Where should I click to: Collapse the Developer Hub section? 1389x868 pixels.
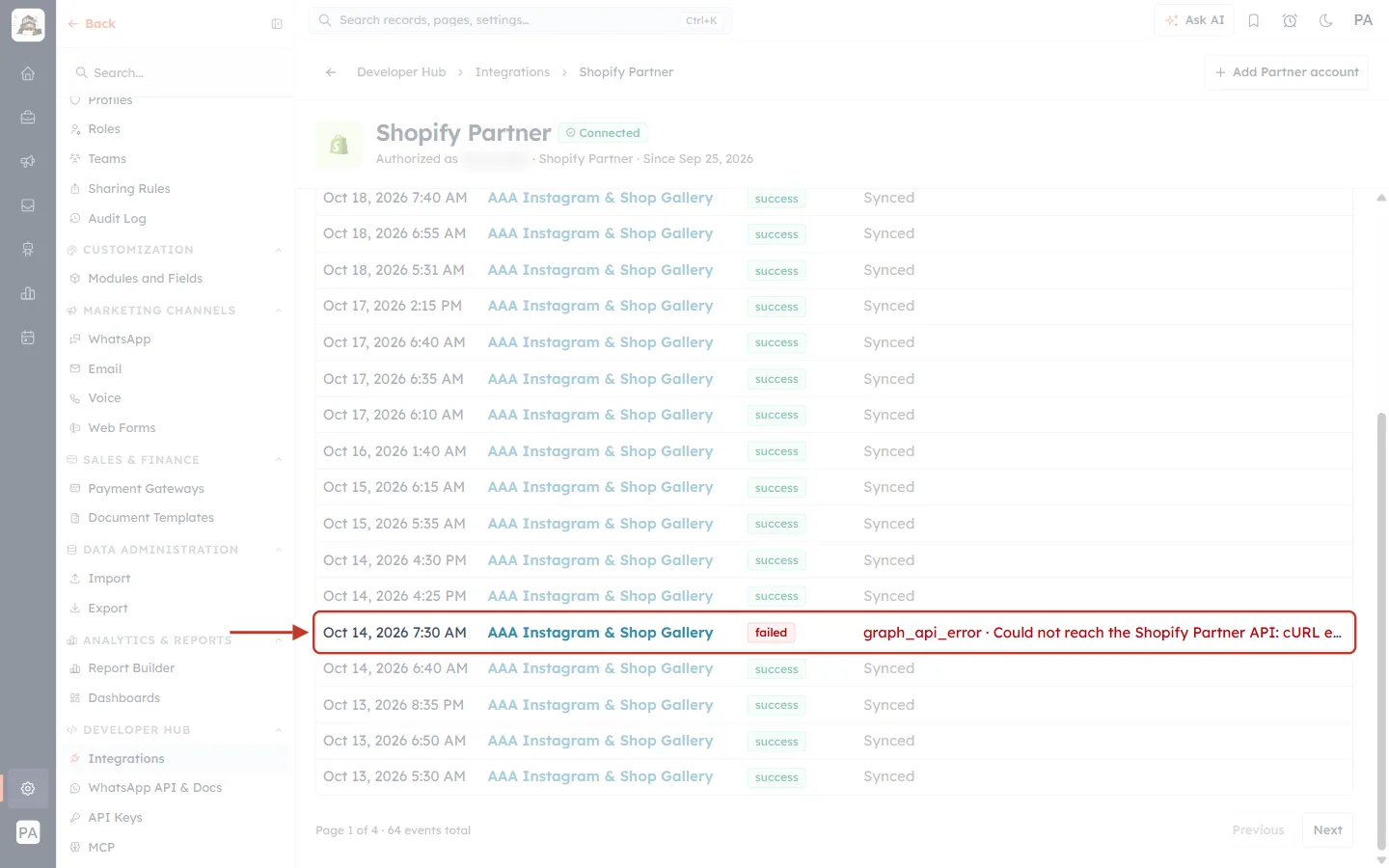pos(279,731)
